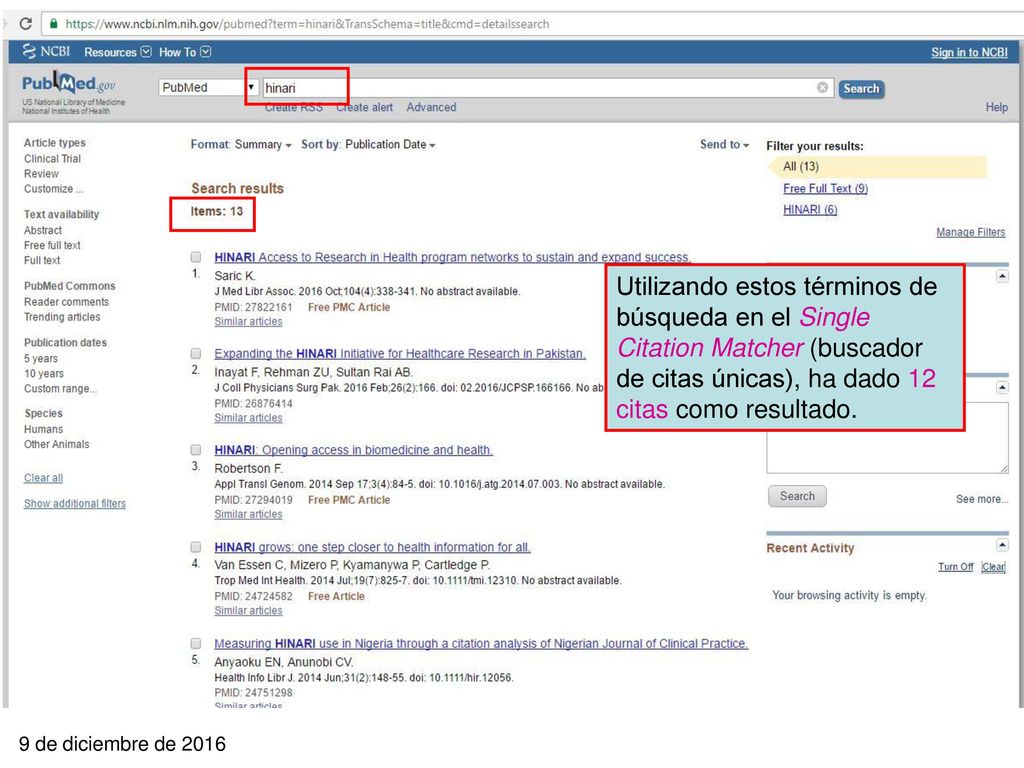Click Similar articles under PMID 27294019
Screen dimensions: 1024x768
tap(248, 515)
